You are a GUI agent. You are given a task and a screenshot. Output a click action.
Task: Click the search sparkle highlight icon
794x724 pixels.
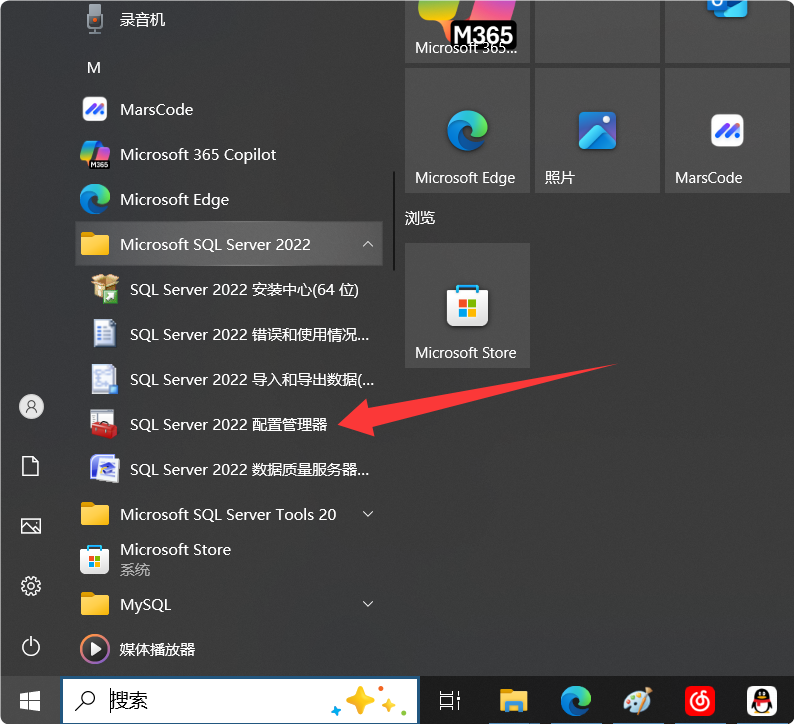pyautogui.click(x=369, y=701)
